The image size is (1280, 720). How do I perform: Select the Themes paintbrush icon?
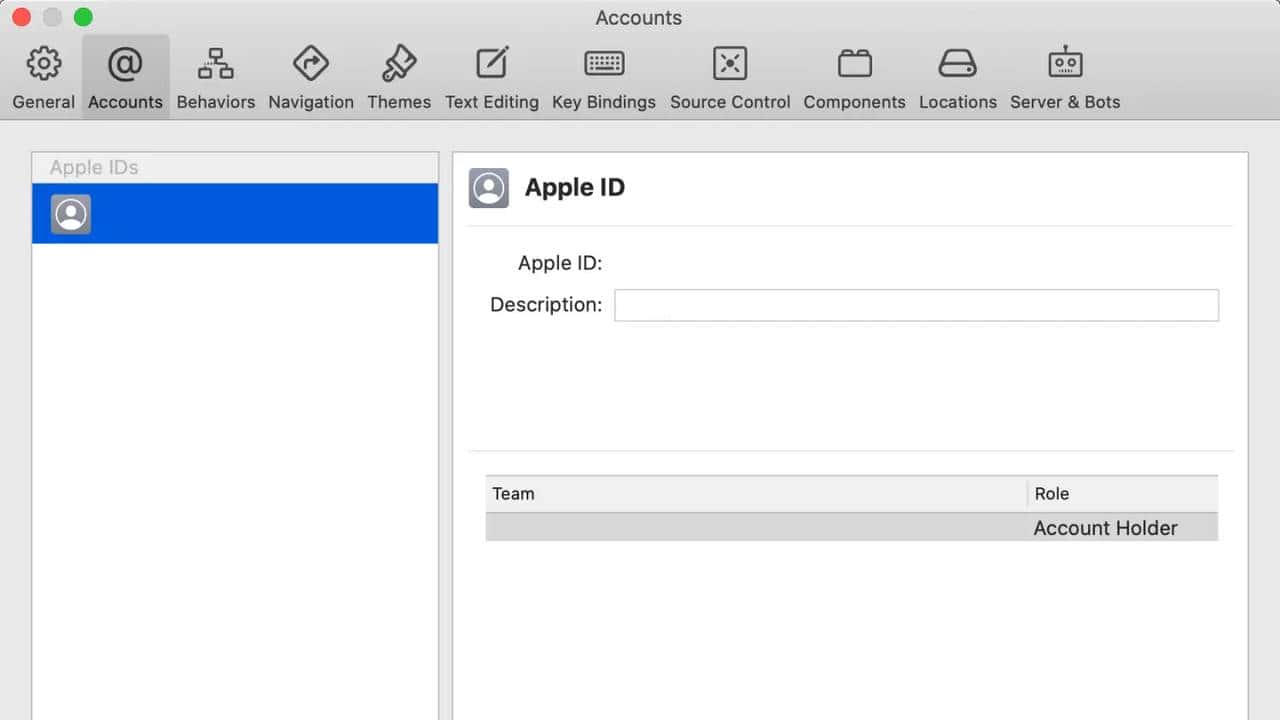coord(399,62)
